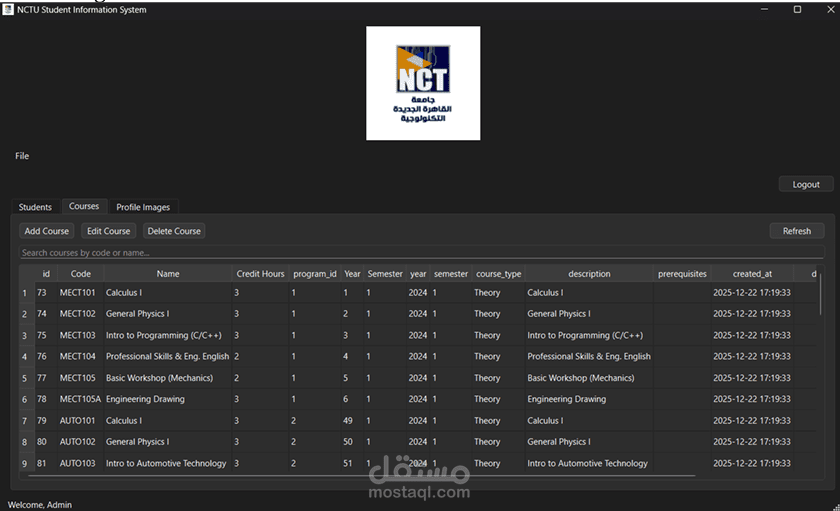This screenshot has width=840, height=511.
Task: Select Intro to Automotive Technology name cell
Action: click(166, 463)
